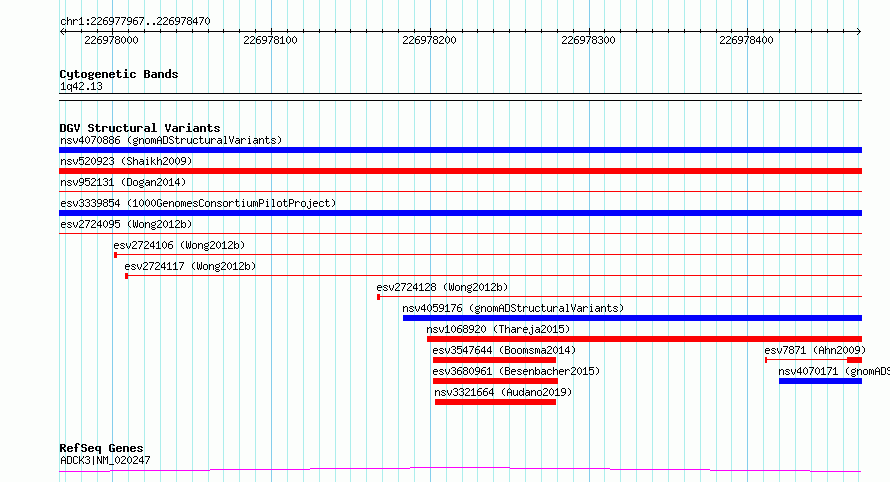Select the blue nsv4059176 variant bar
Screen dimensions: 890x482
coord(632,318)
